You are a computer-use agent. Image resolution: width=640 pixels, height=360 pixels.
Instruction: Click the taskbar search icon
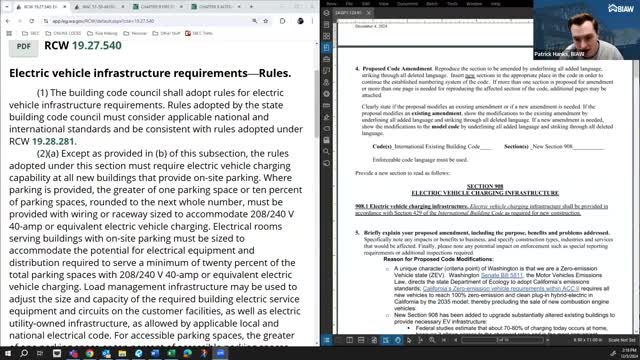click(24, 353)
